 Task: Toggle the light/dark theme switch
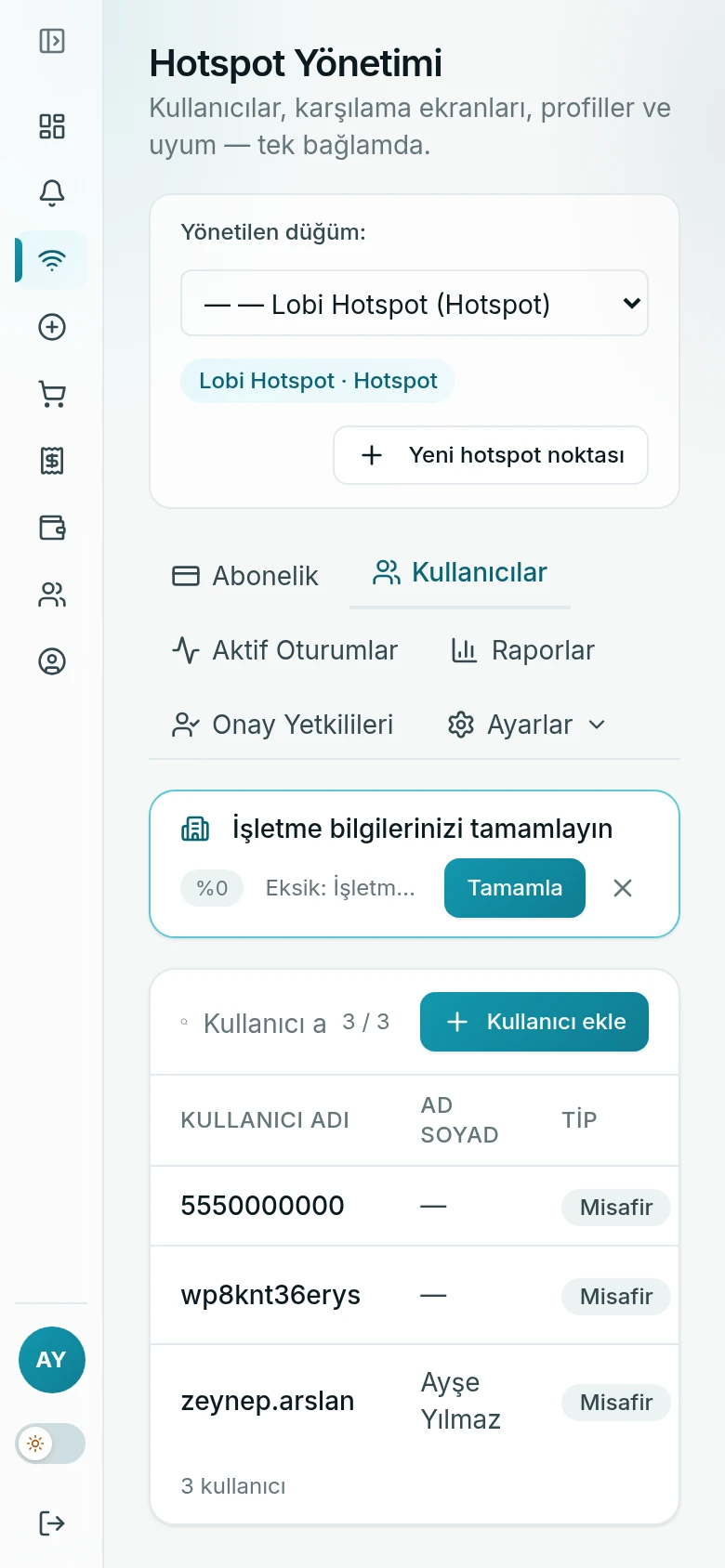(51, 1444)
